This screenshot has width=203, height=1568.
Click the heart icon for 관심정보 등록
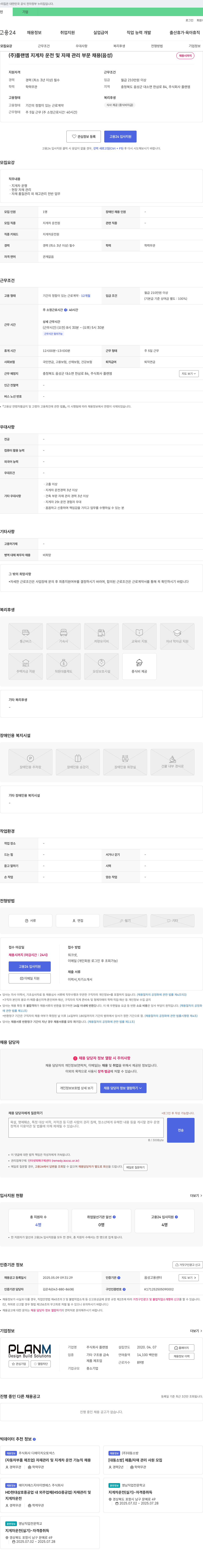pos(74,136)
